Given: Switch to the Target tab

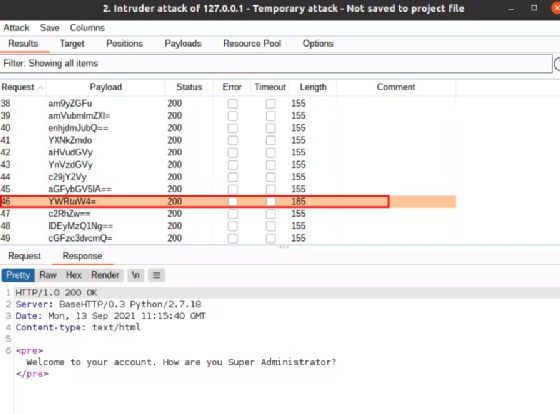Looking at the screenshot, I should tap(72, 44).
